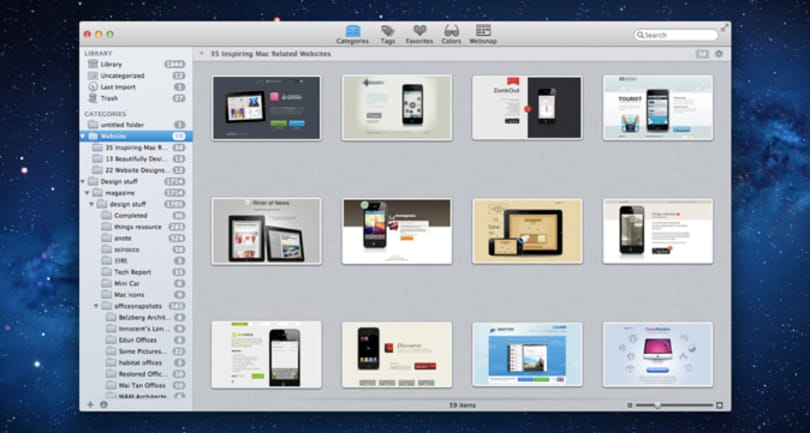Select the things resource folder

(x=136, y=227)
